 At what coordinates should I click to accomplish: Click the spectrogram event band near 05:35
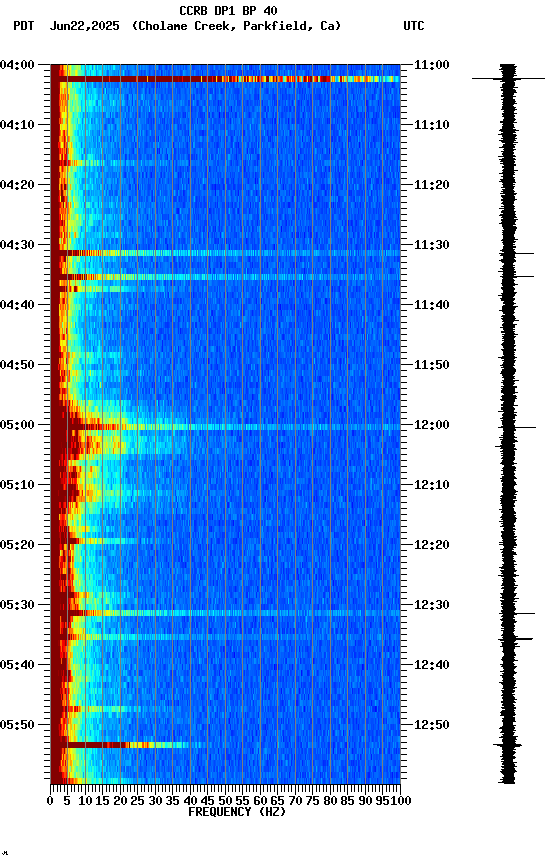coord(225,638)
